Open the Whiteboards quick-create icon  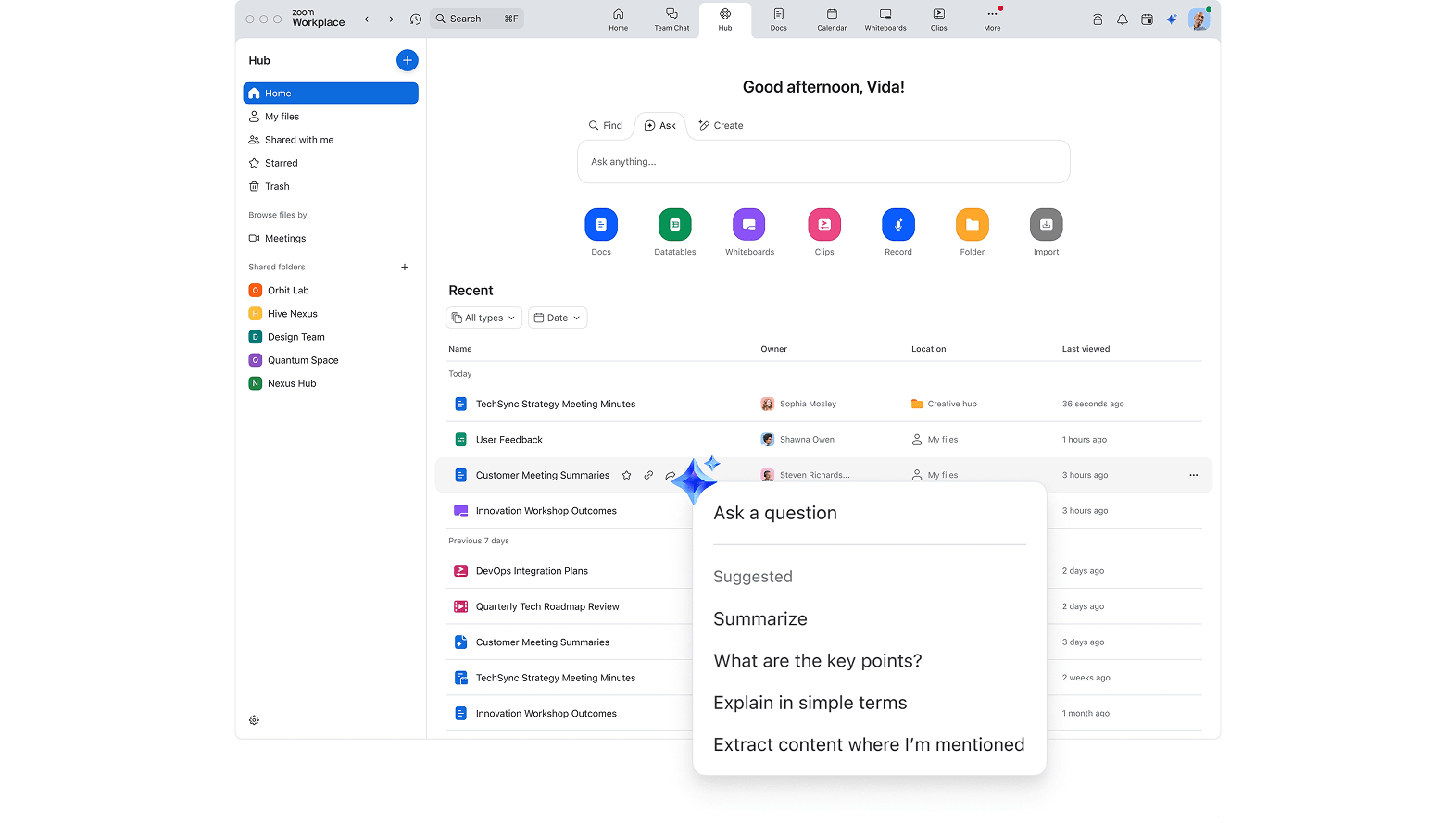[x=748, y=225]
